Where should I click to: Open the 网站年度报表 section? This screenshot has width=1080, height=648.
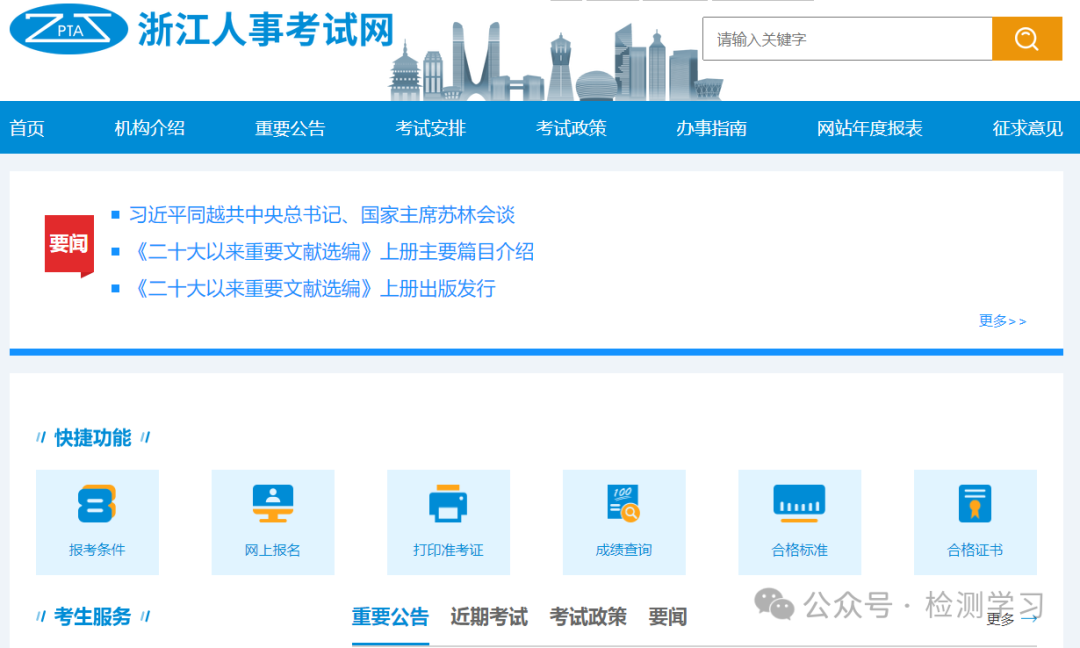point(868,128)
